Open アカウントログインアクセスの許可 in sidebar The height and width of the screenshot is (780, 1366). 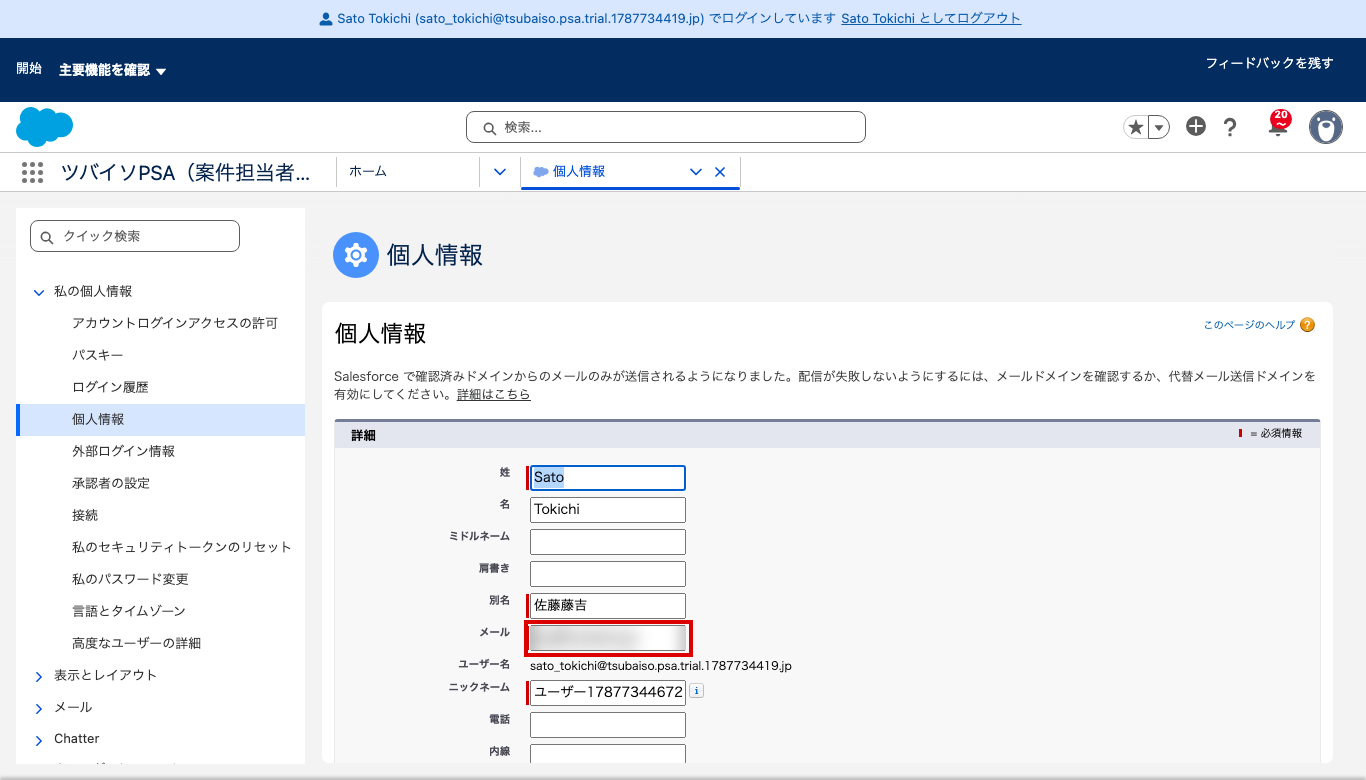pyautogui.click(x=175, y=323)
